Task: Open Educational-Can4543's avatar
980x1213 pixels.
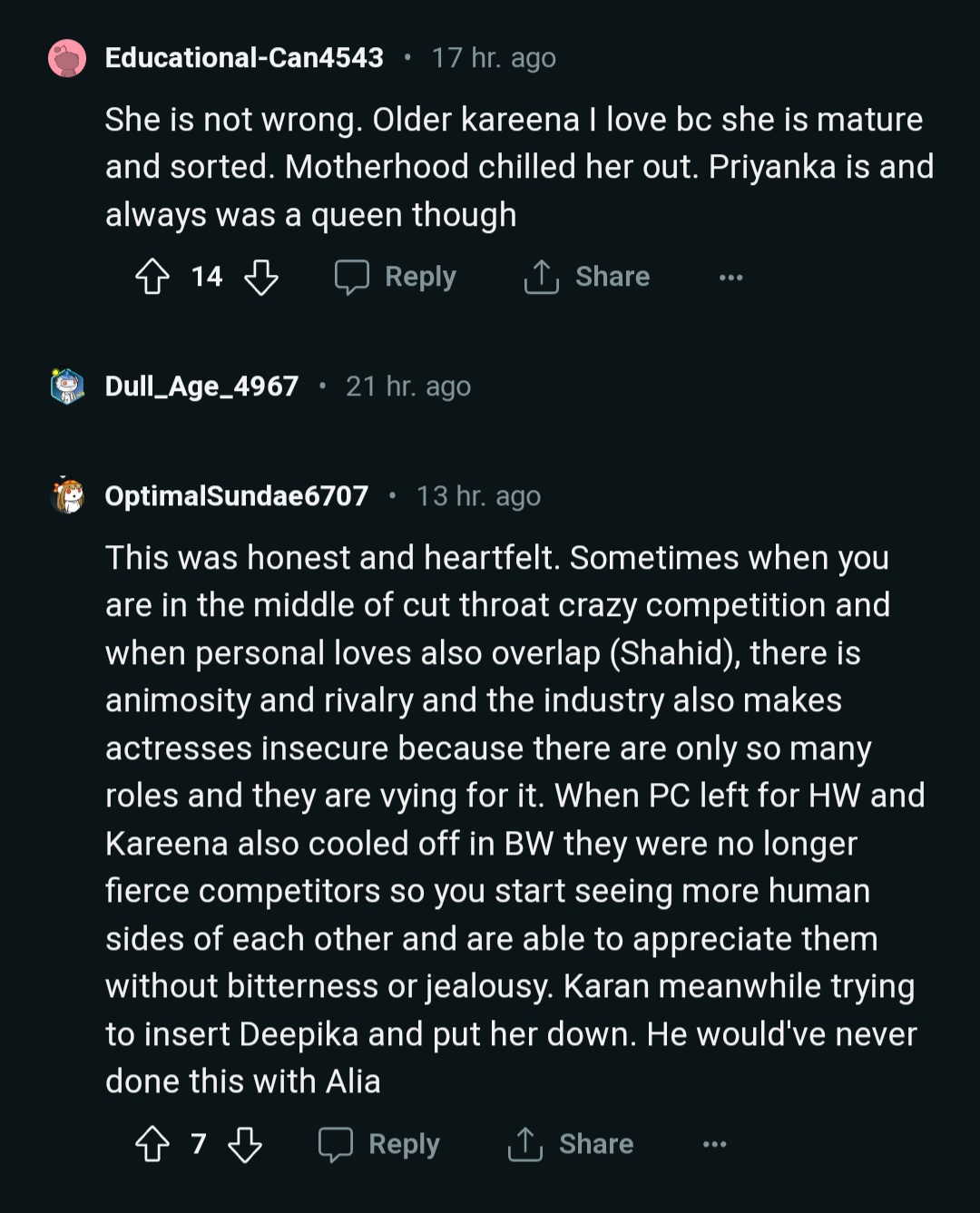Action: [67, 58]
